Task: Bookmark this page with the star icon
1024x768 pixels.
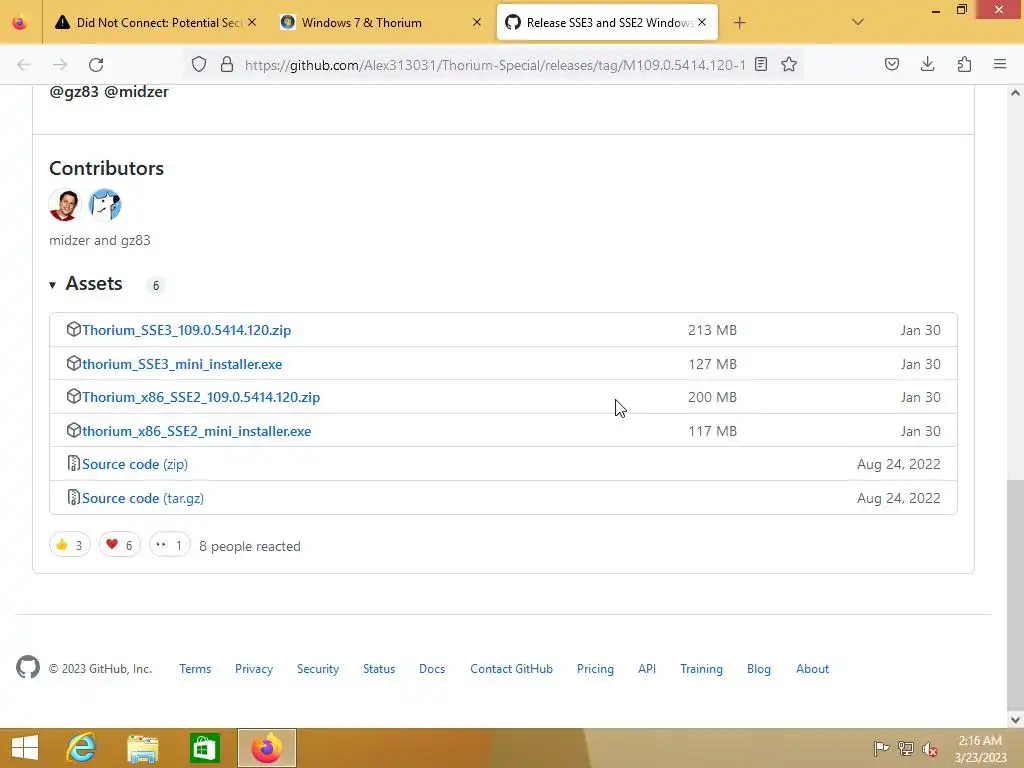Action: (x=789, y=64)
